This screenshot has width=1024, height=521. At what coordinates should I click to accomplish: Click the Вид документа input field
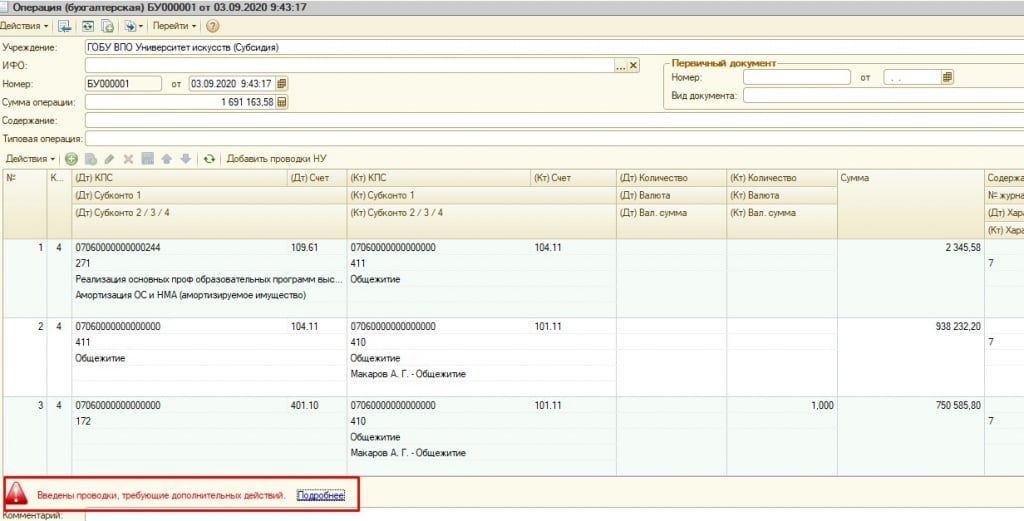point(880,96)
